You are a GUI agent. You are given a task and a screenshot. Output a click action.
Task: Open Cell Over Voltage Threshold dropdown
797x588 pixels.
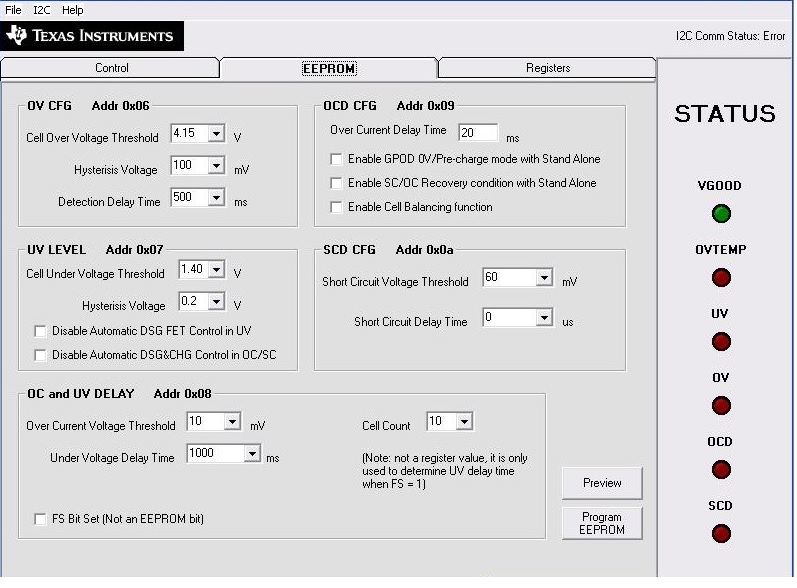(x=215, y=133)
